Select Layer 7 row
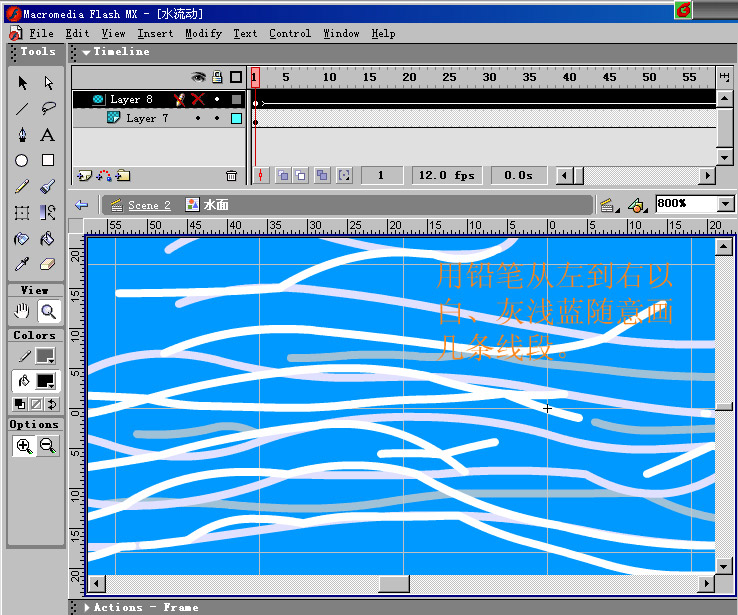 [159, 118]
